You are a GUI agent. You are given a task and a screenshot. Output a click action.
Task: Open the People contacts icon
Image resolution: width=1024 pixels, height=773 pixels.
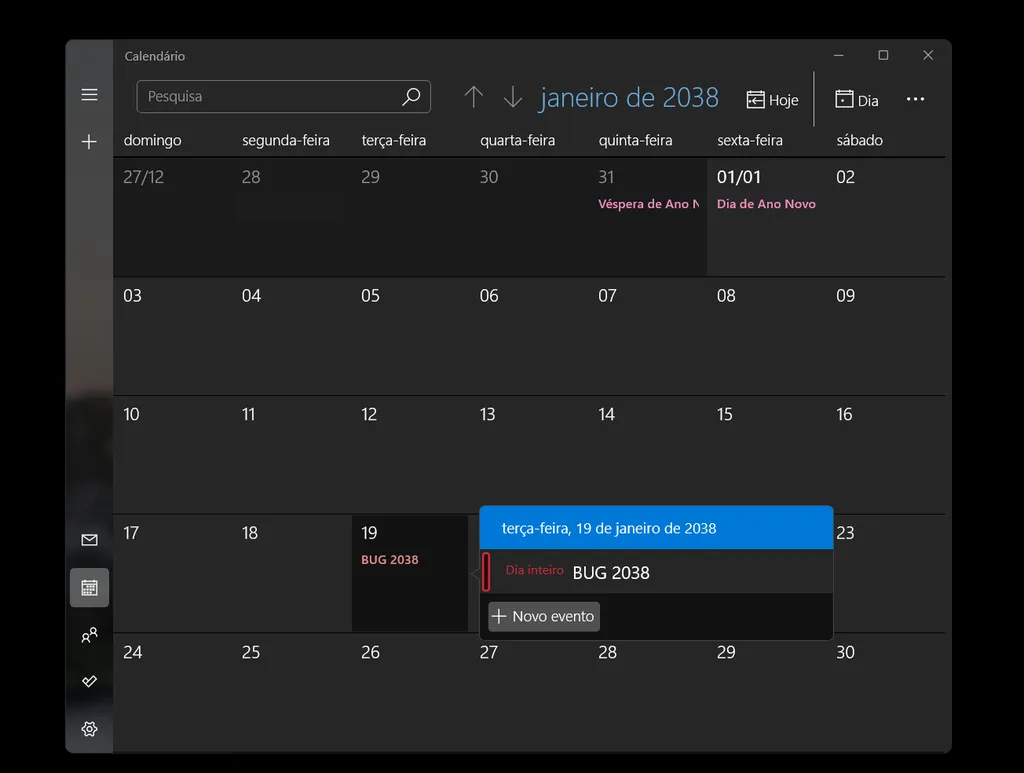pyautogui.click(x=89, y=635)
